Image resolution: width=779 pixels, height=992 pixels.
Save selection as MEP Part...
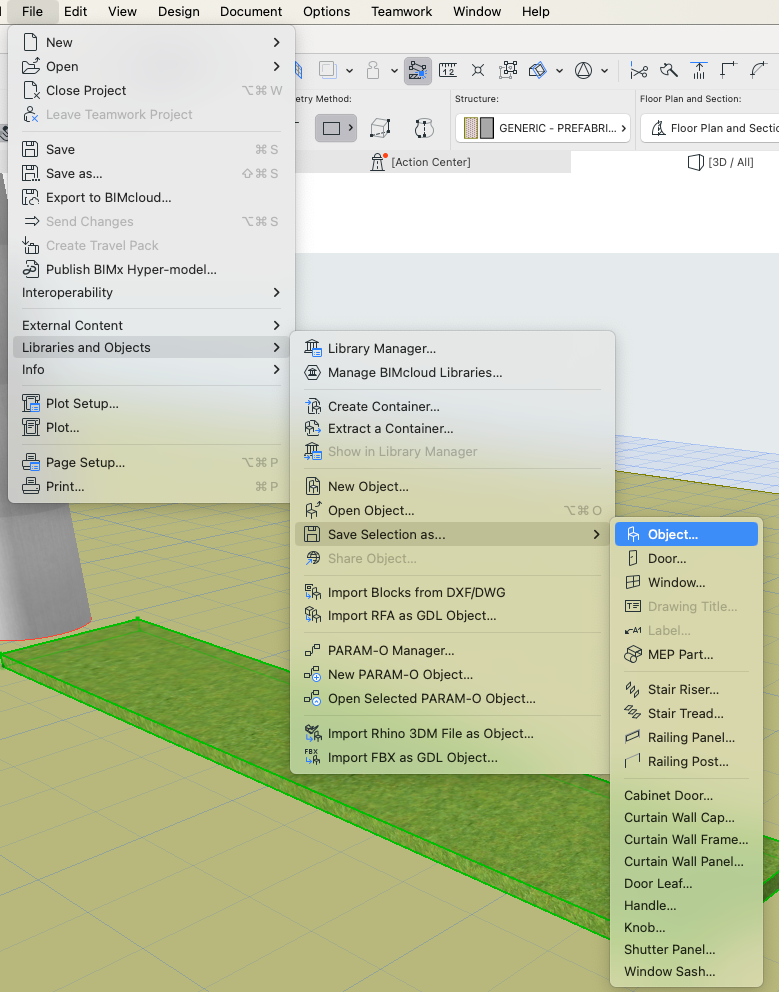(687, 655)
